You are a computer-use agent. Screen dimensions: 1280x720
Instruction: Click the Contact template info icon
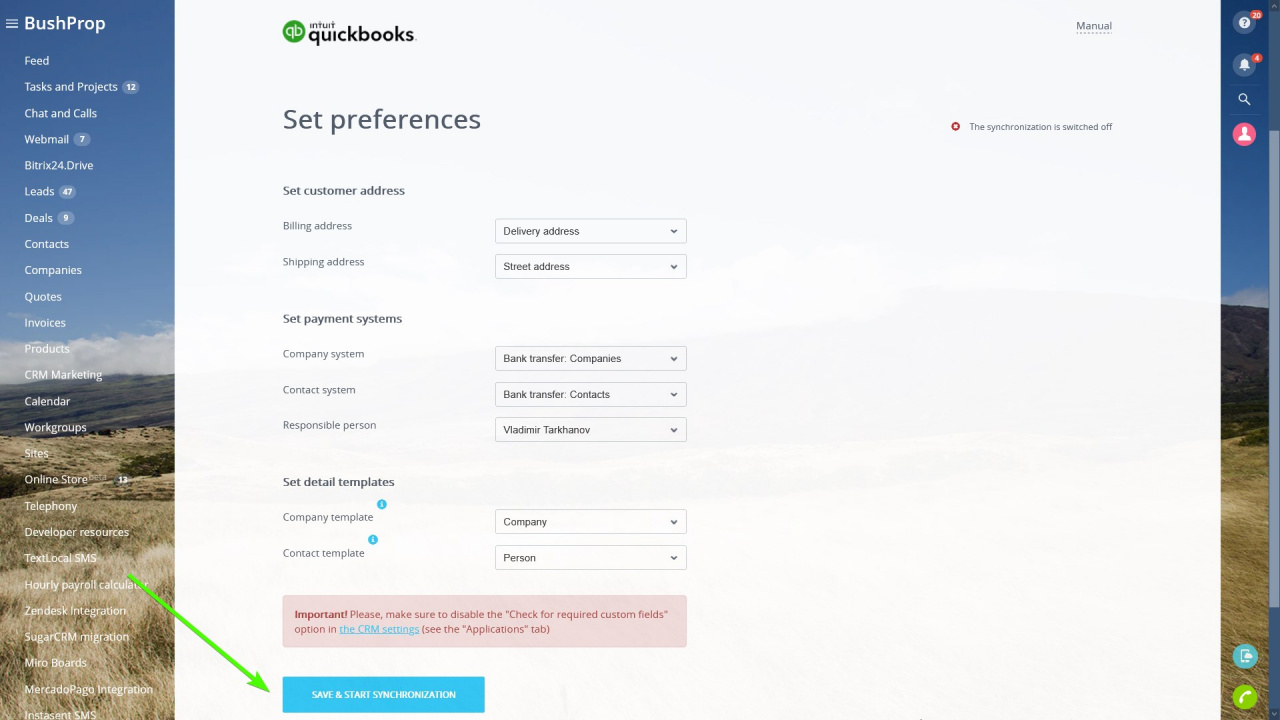[x=373, y=540]
